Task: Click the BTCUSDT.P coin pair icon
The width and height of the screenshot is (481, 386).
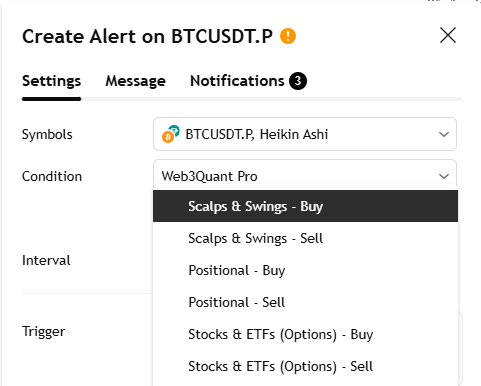Action: (170, 134)
